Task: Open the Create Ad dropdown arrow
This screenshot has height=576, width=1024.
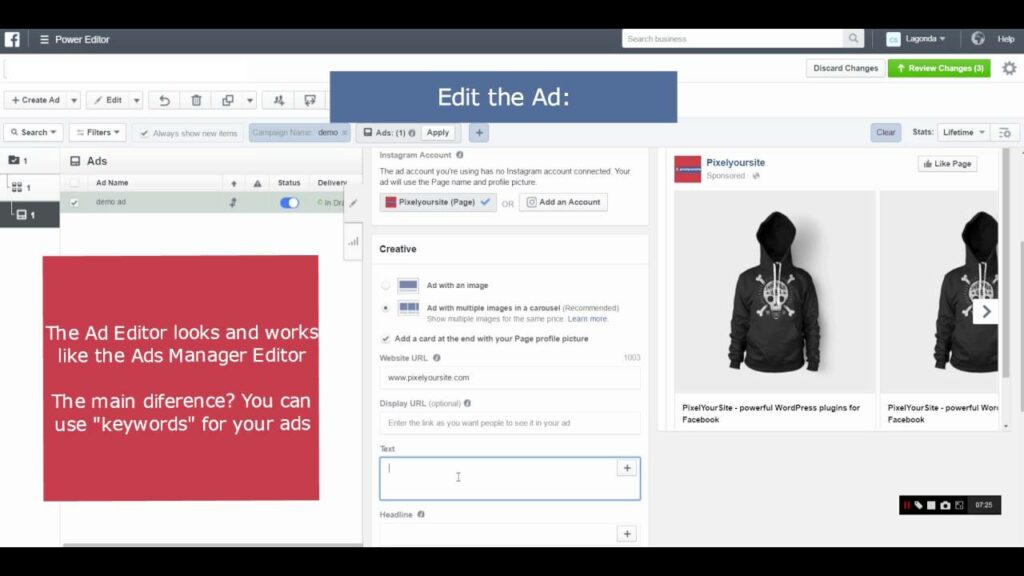Action: point(74,100)
